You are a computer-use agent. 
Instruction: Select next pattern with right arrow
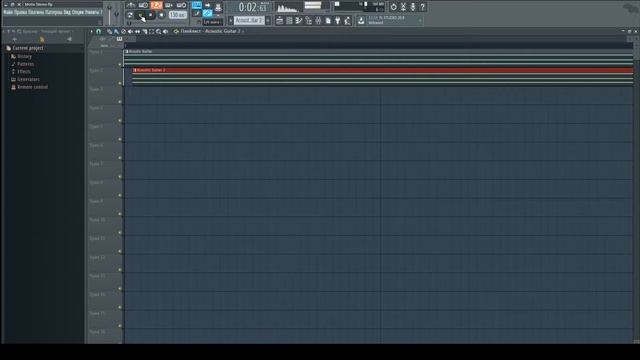click(x=268, y=20)
